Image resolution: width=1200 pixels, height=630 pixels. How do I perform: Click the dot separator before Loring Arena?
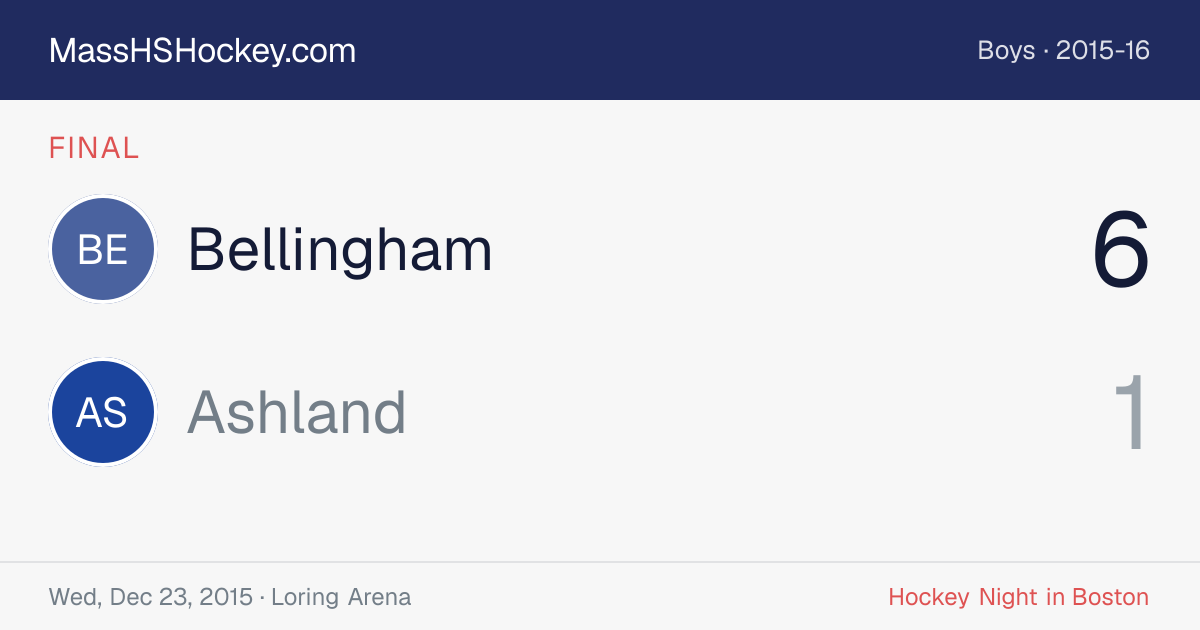coord(262,598)
